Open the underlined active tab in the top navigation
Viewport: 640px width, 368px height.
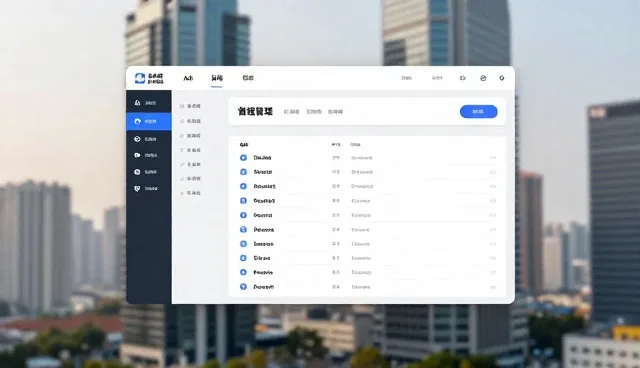[x=217, y=78]
